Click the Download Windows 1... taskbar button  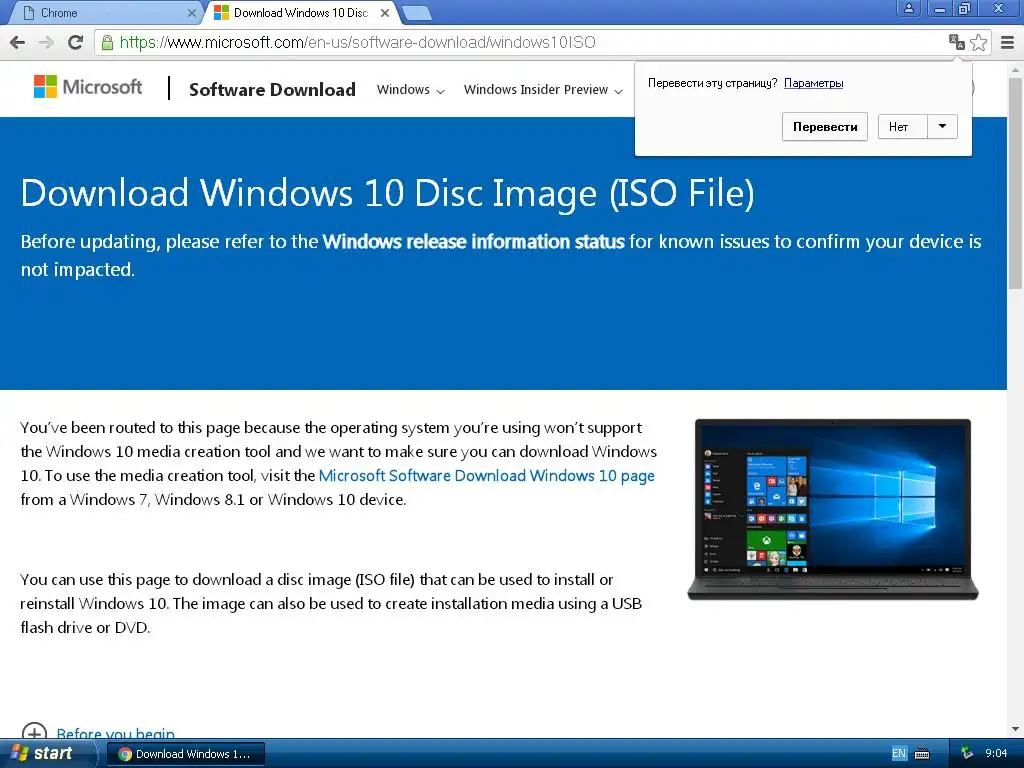pos(185,754)
